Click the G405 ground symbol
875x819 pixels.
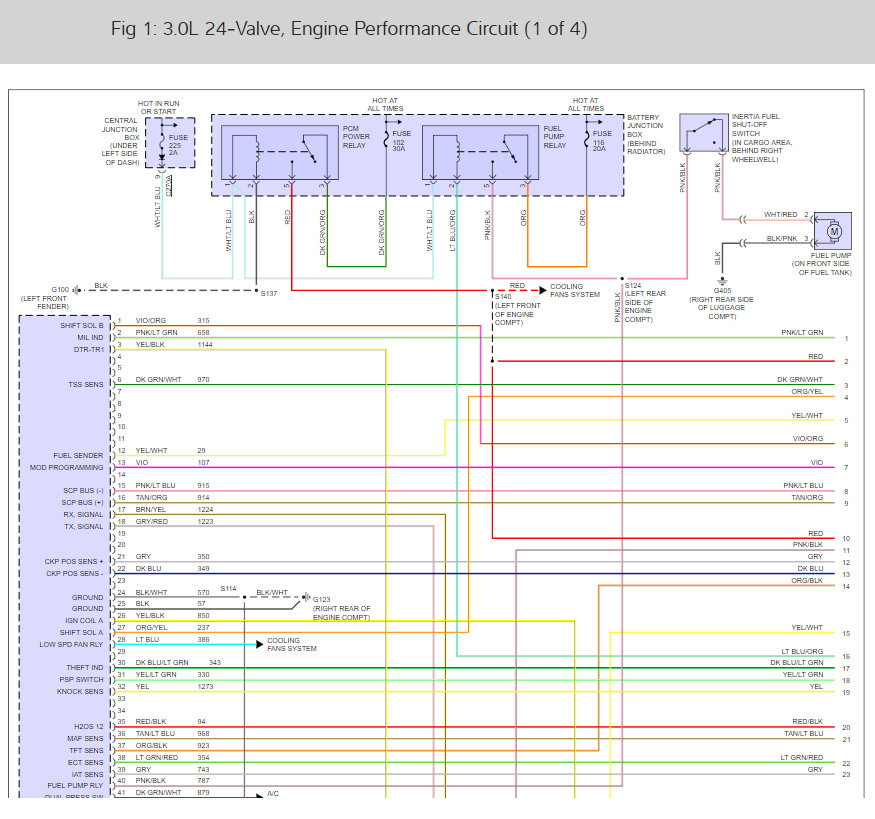[x=720, y=280]
